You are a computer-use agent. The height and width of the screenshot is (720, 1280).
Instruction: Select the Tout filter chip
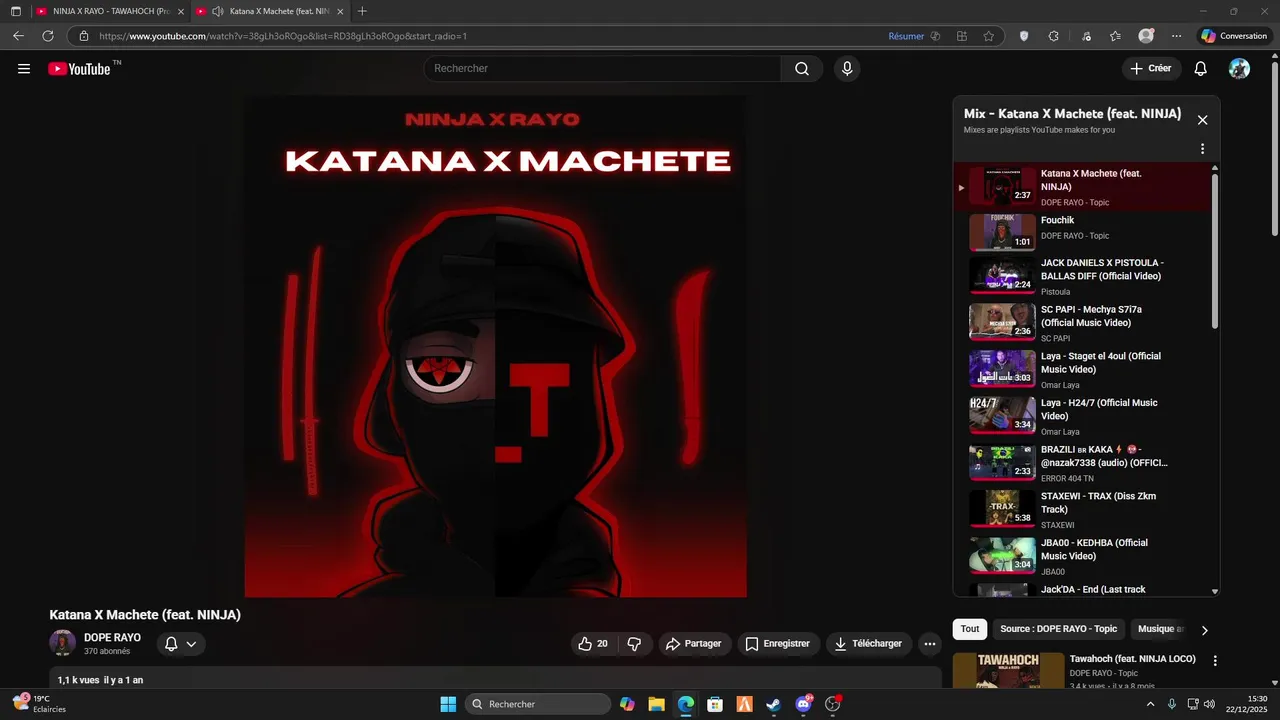pos(970,629)
